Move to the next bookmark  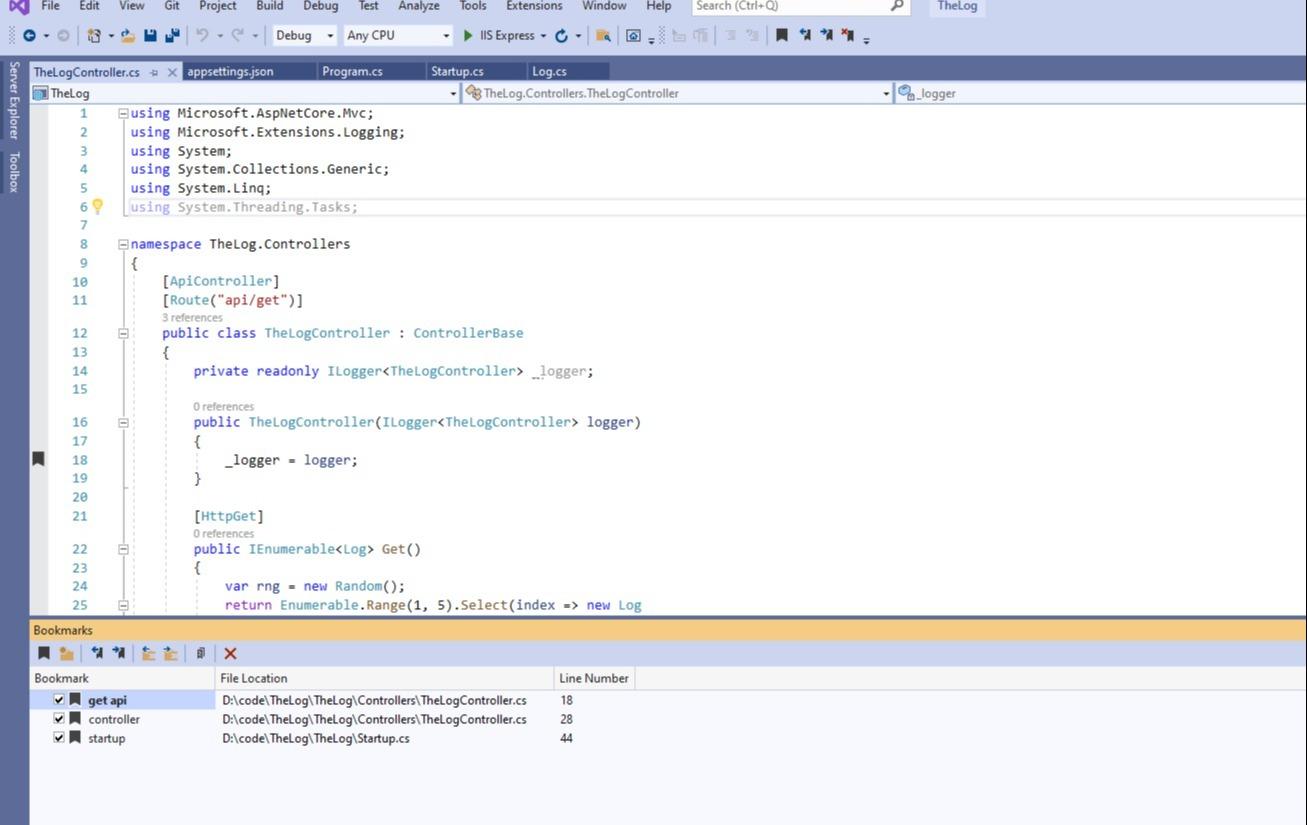tap(118, 653)
